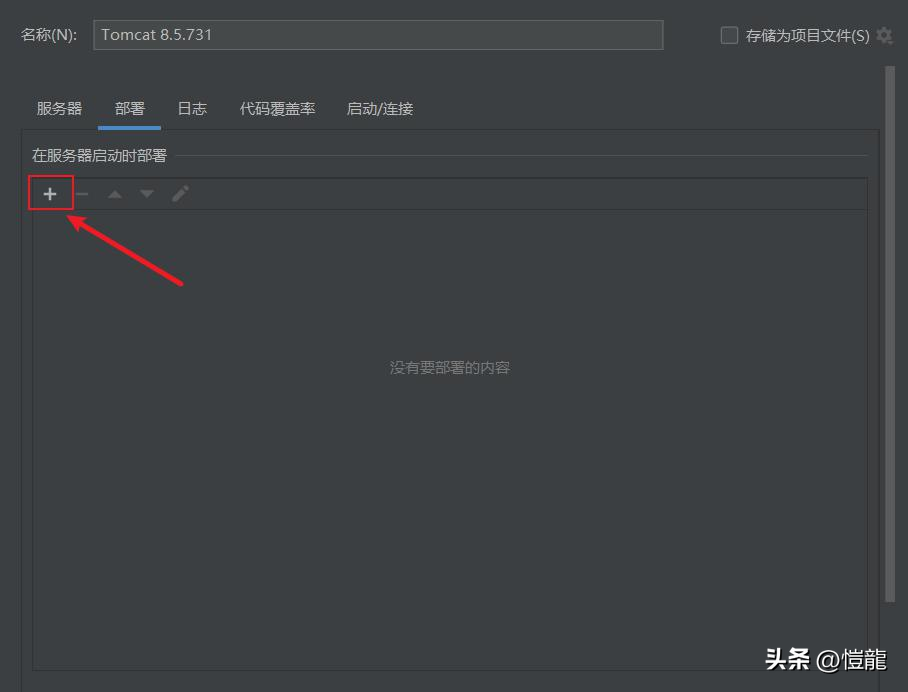Click the vertical scrollbar on the right

(x=890, y=334)
